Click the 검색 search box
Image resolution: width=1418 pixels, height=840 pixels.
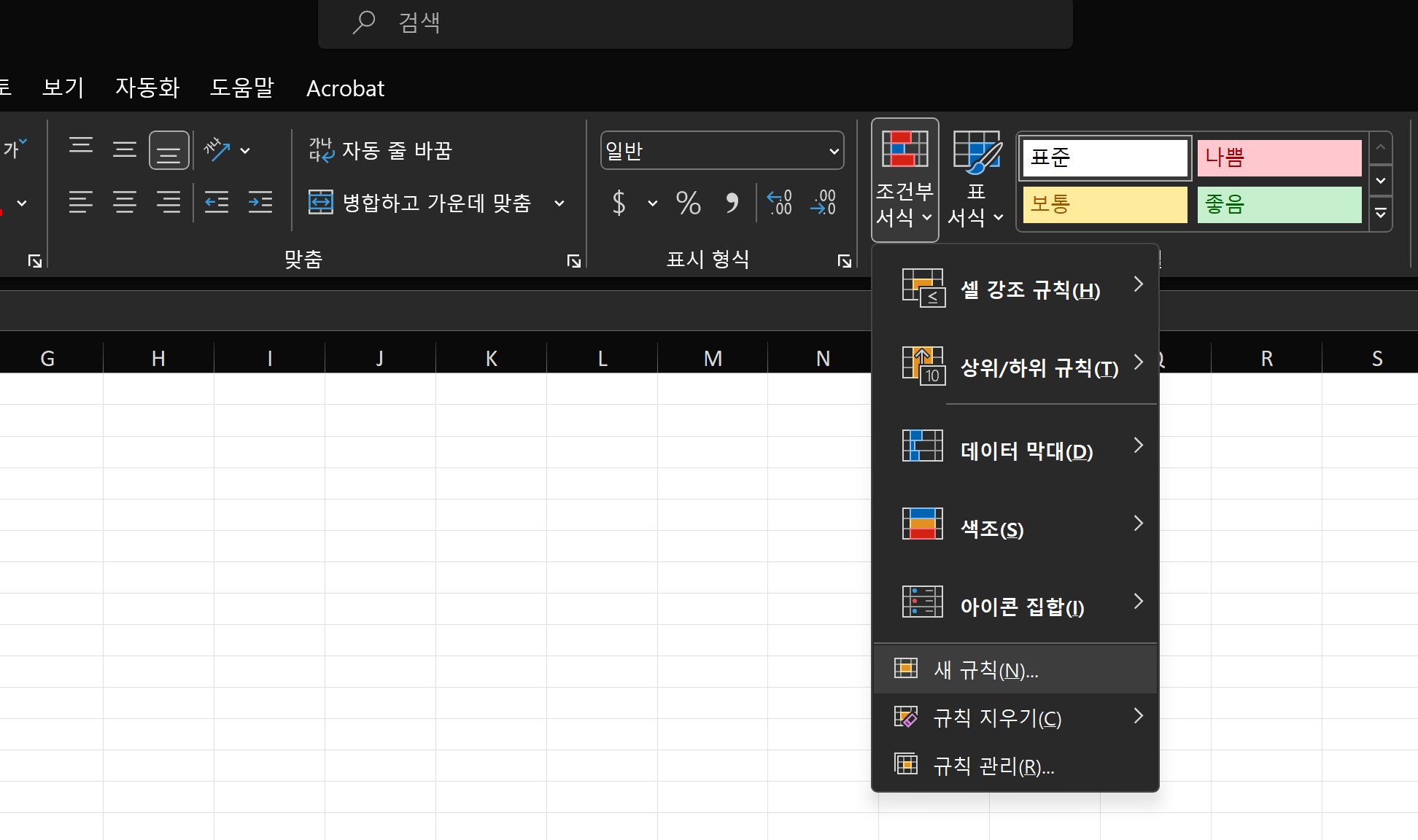[x=695, y=23]
